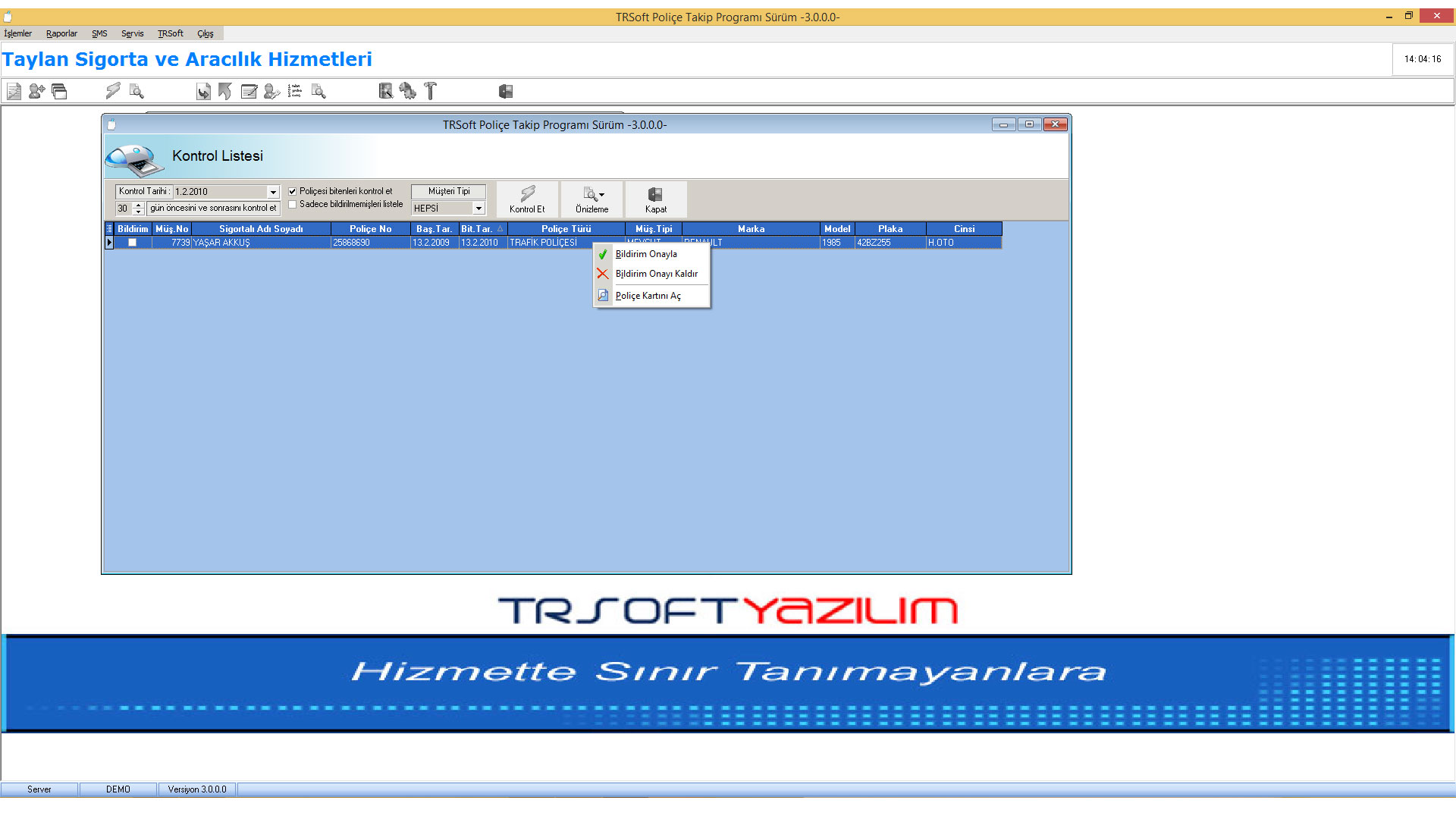1456x819 pixels.
Task: Select the YAŞAR AKKUŞ name cell
Action: [x=261, y=243]
